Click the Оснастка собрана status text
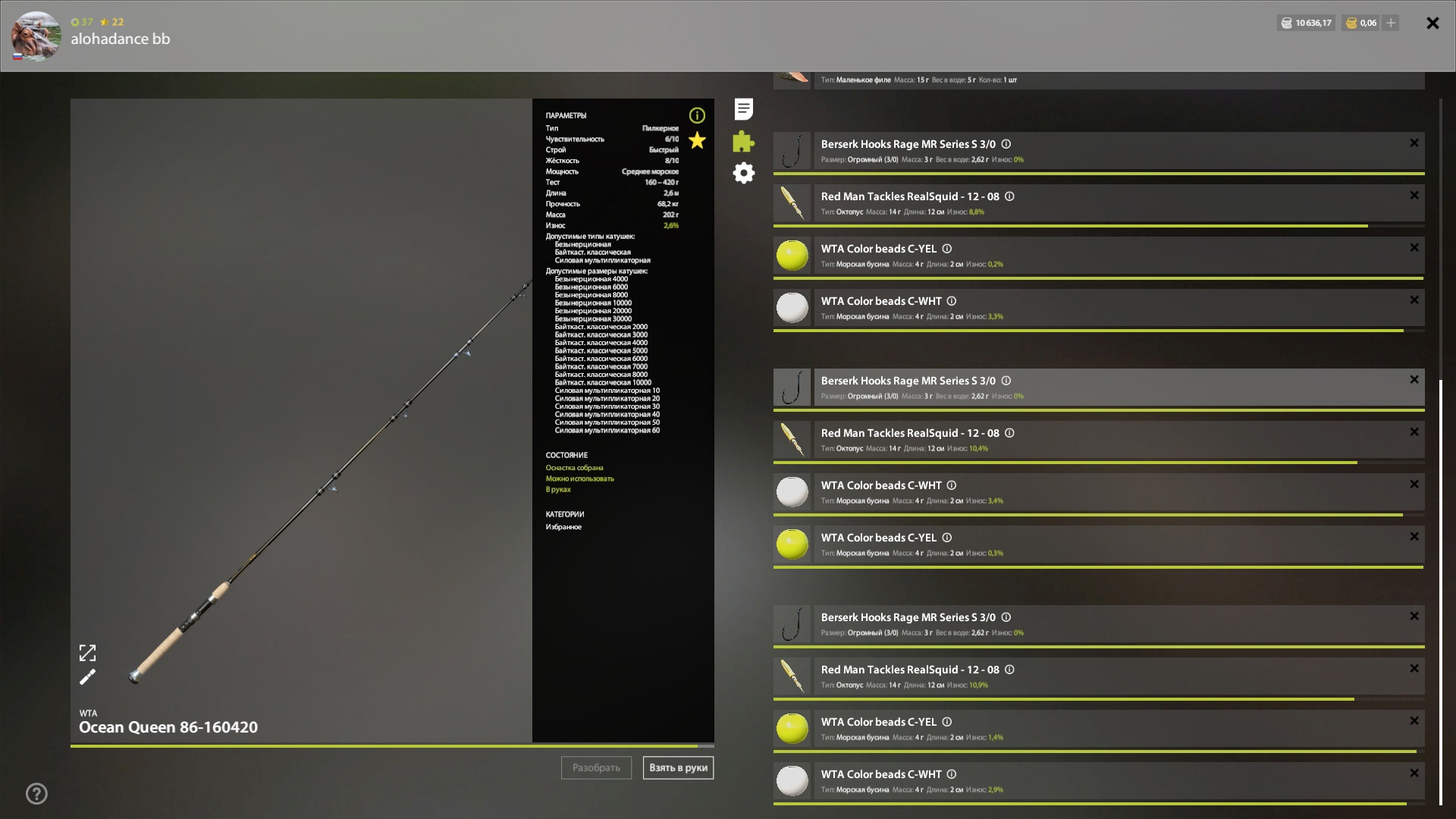 coord(574,468)
